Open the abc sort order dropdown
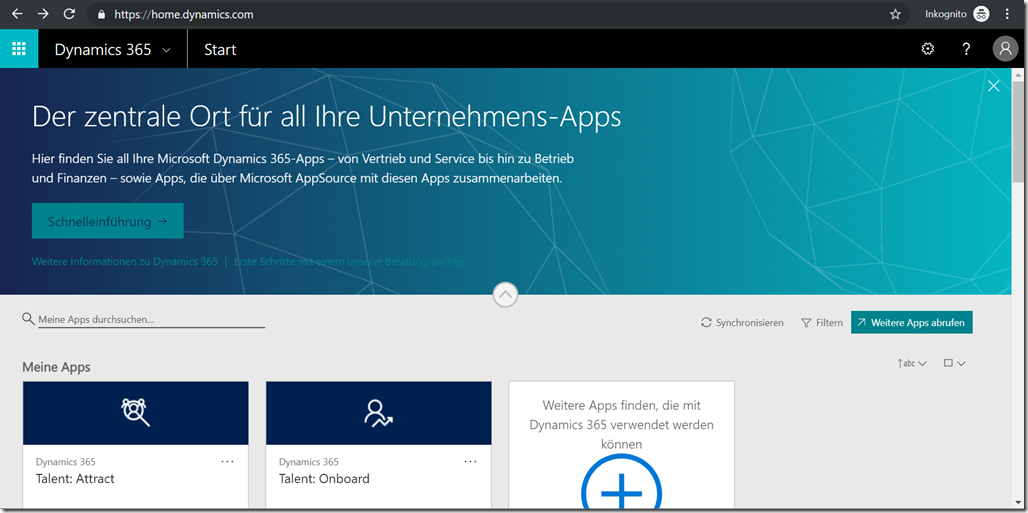 pos(911,363)
